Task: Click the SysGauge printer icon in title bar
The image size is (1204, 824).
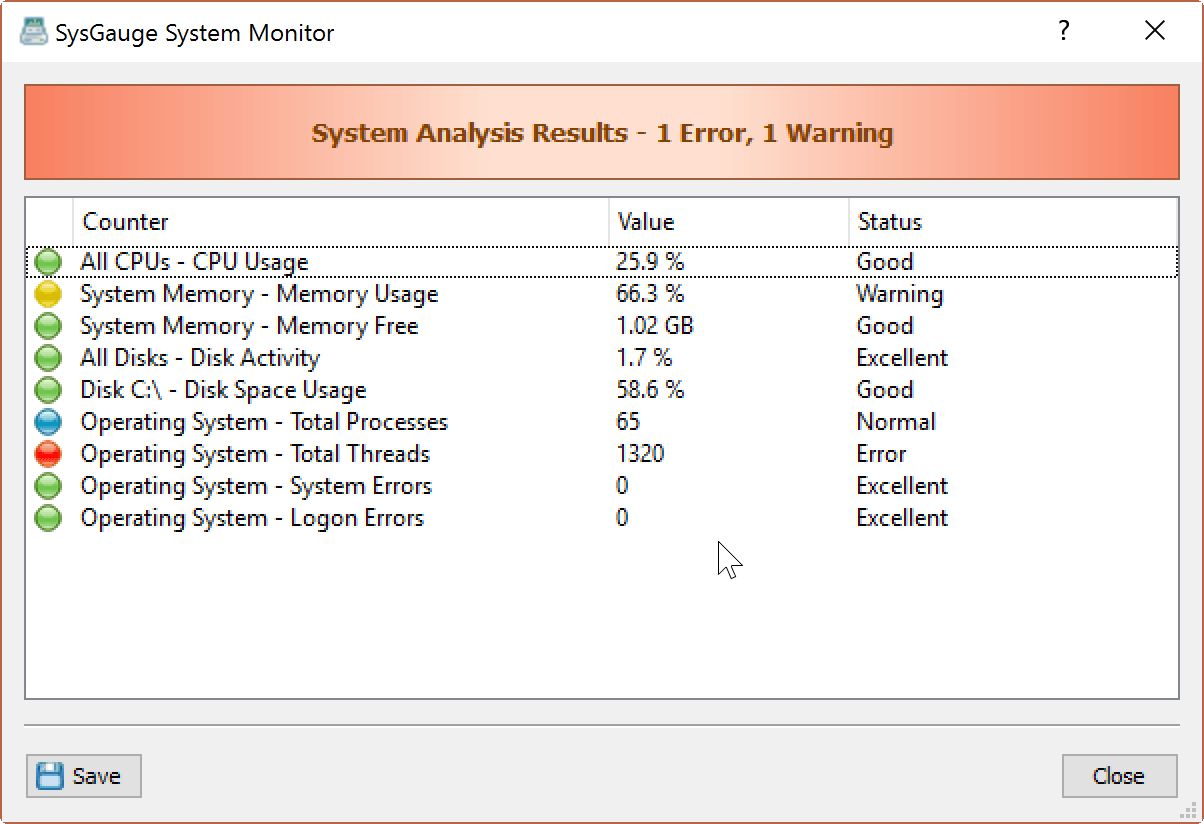Action: tap(33, 30)
